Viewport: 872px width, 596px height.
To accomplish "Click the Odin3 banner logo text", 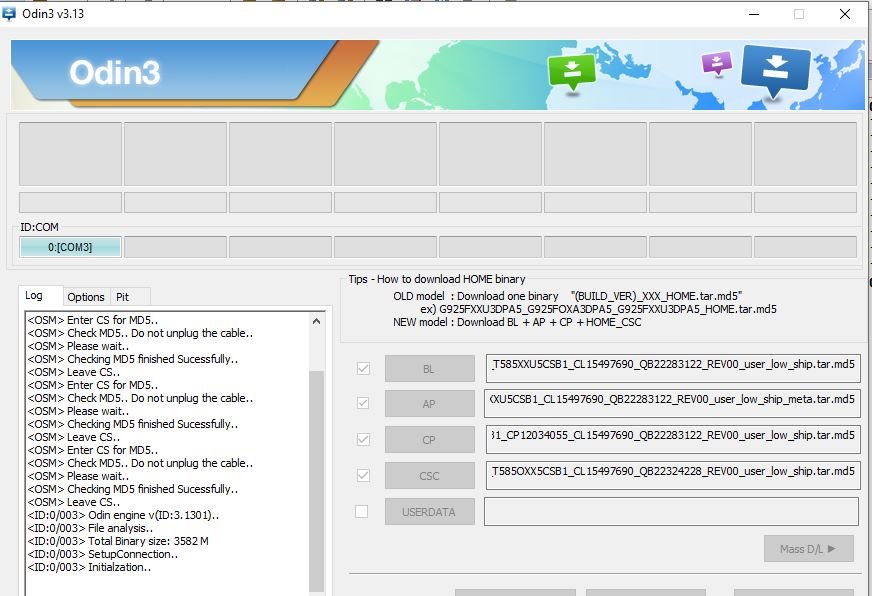I will [115, 72].
